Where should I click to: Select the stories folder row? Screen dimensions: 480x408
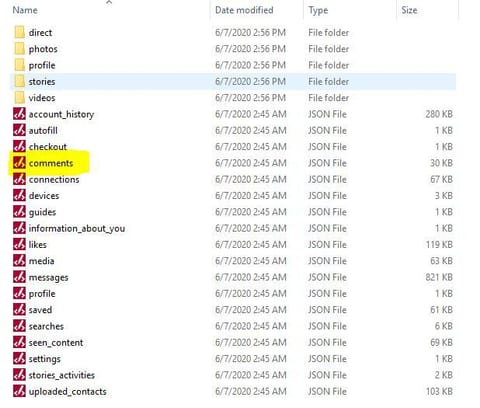233,81
